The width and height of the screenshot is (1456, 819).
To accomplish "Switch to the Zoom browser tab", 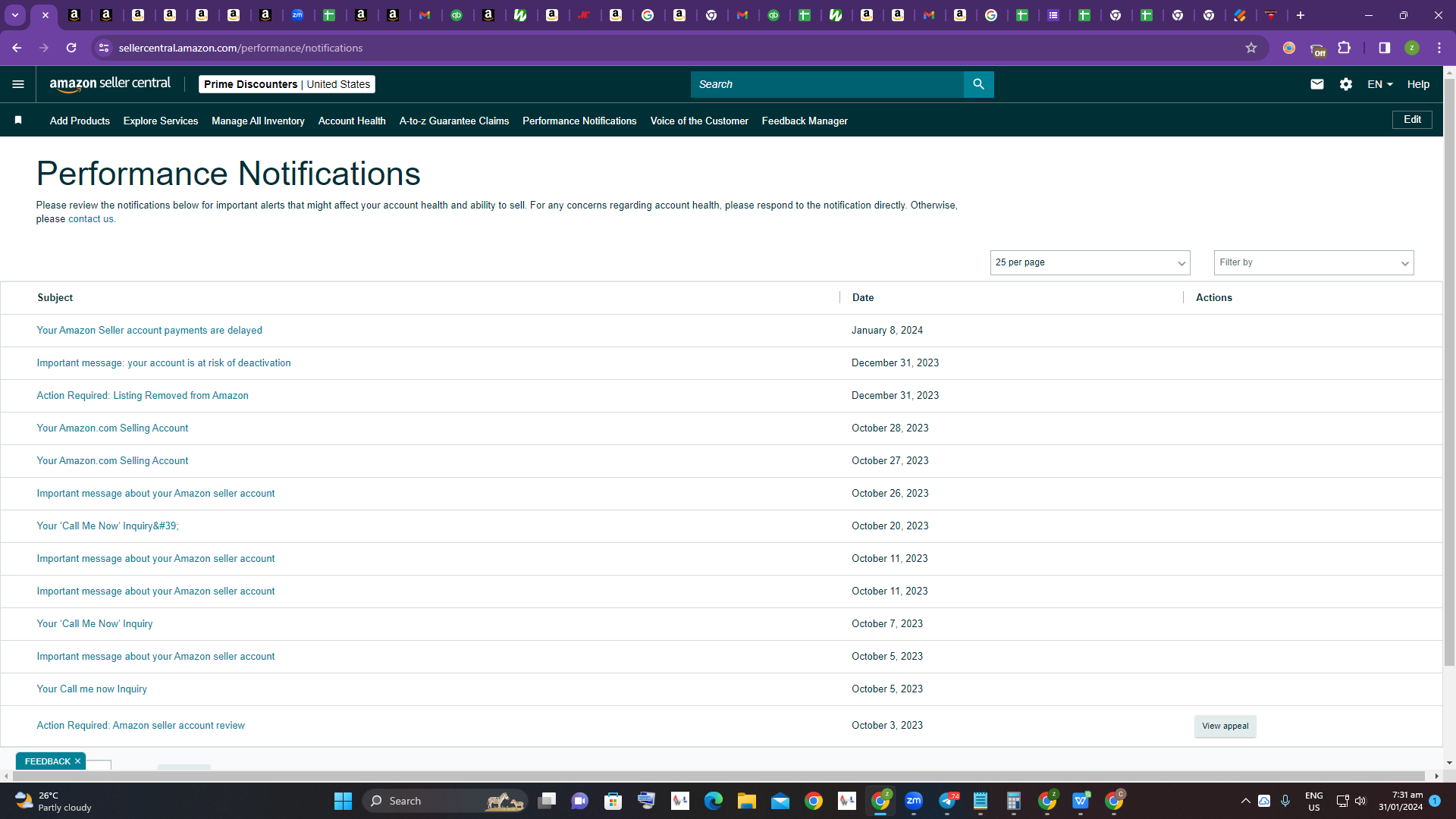I will [x=297, y=15].
